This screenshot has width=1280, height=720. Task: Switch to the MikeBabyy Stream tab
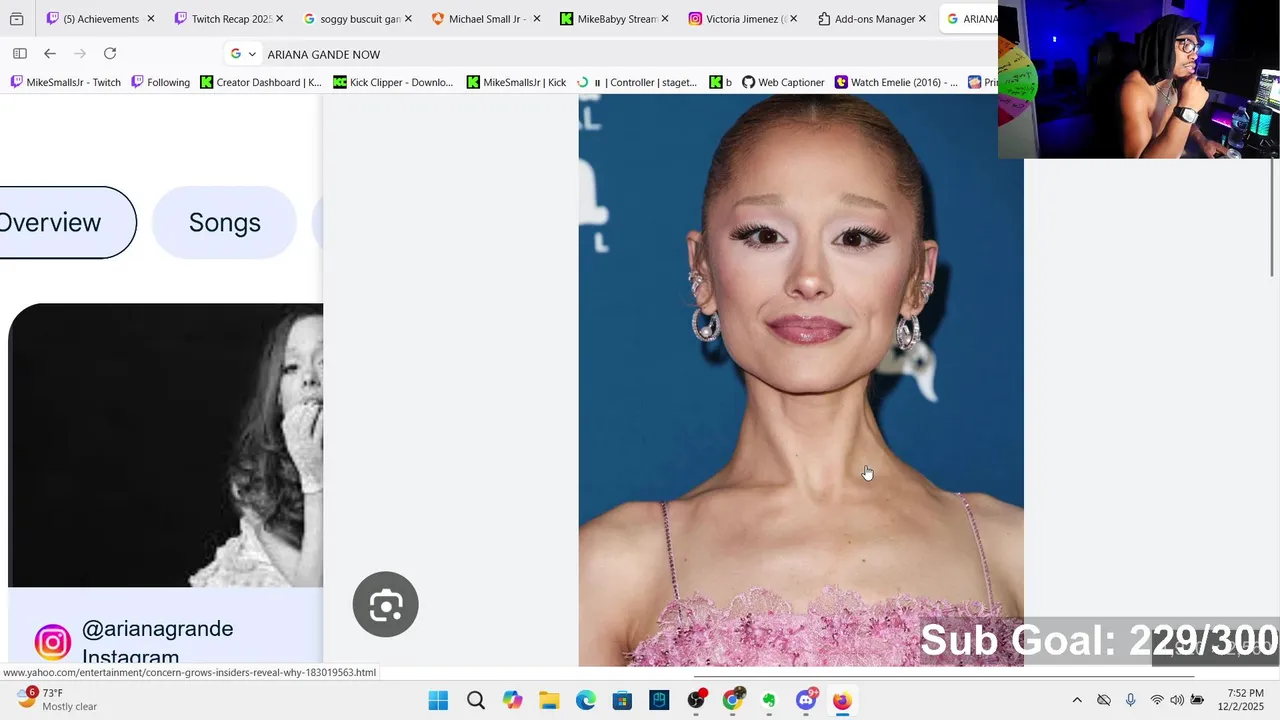pyautogui.click(x=615, y=19)
